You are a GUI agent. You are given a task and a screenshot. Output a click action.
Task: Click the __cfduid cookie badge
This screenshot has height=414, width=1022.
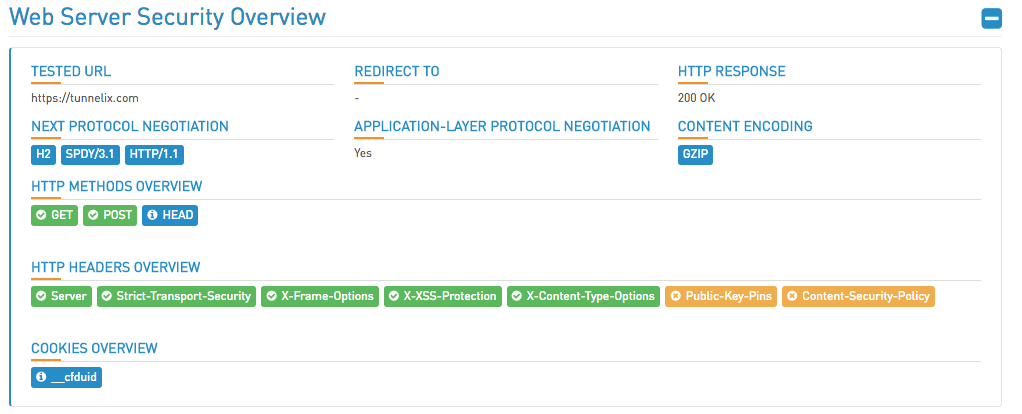[66, 377]
